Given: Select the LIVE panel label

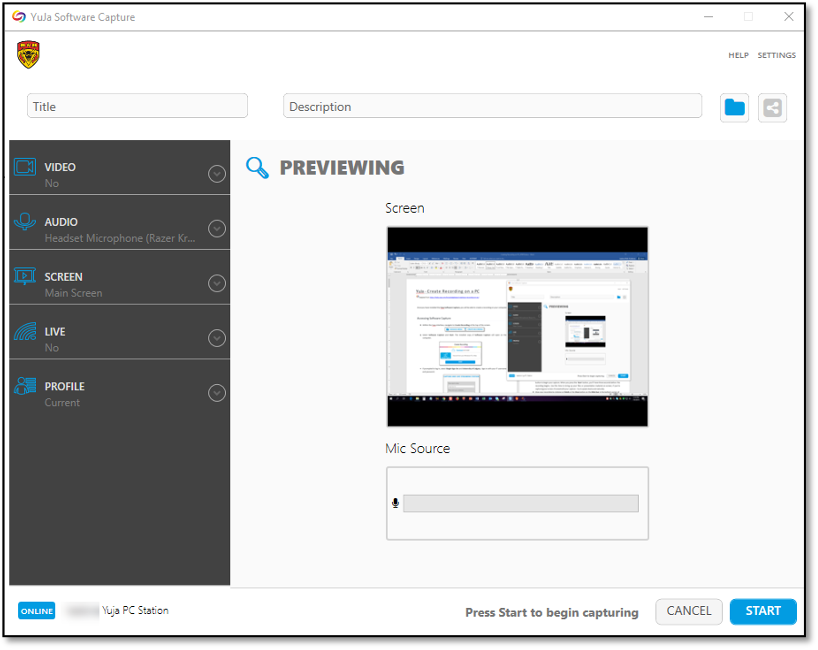Looking at the screenshot, I should [55, 331].
